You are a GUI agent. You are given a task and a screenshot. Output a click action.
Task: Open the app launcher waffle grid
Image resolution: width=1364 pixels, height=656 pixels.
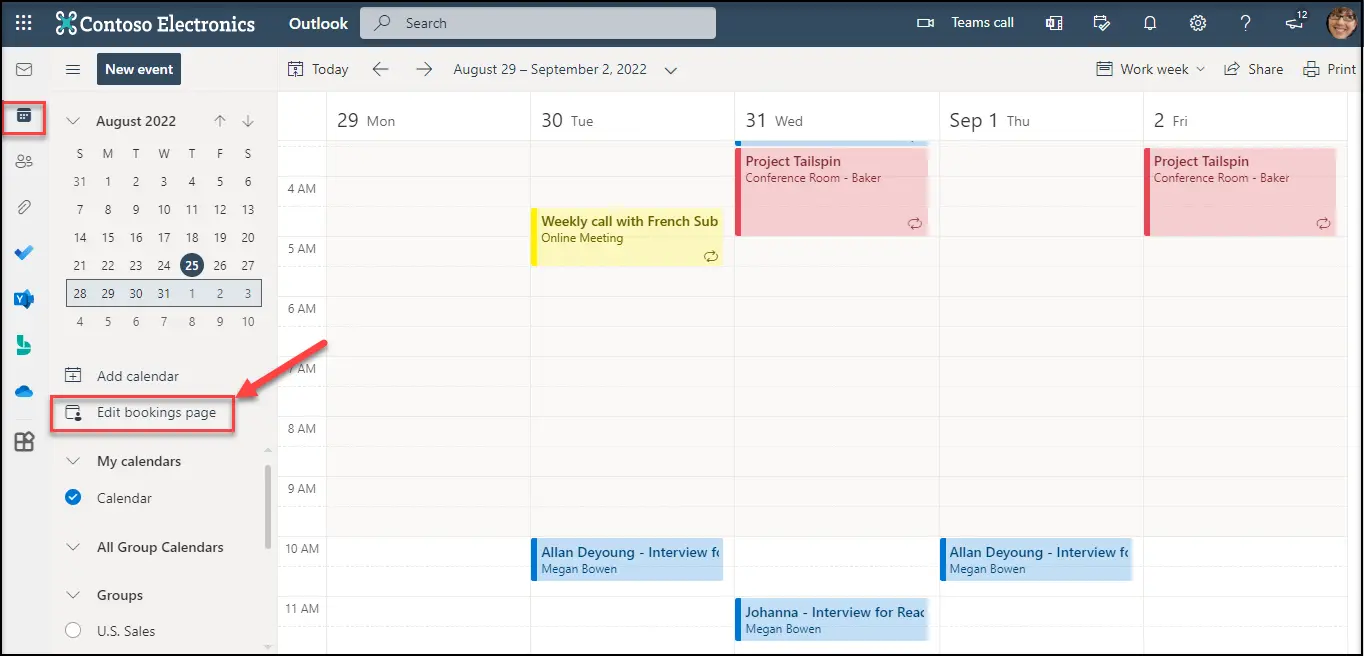pyautogui.click(x=24, y=23)
